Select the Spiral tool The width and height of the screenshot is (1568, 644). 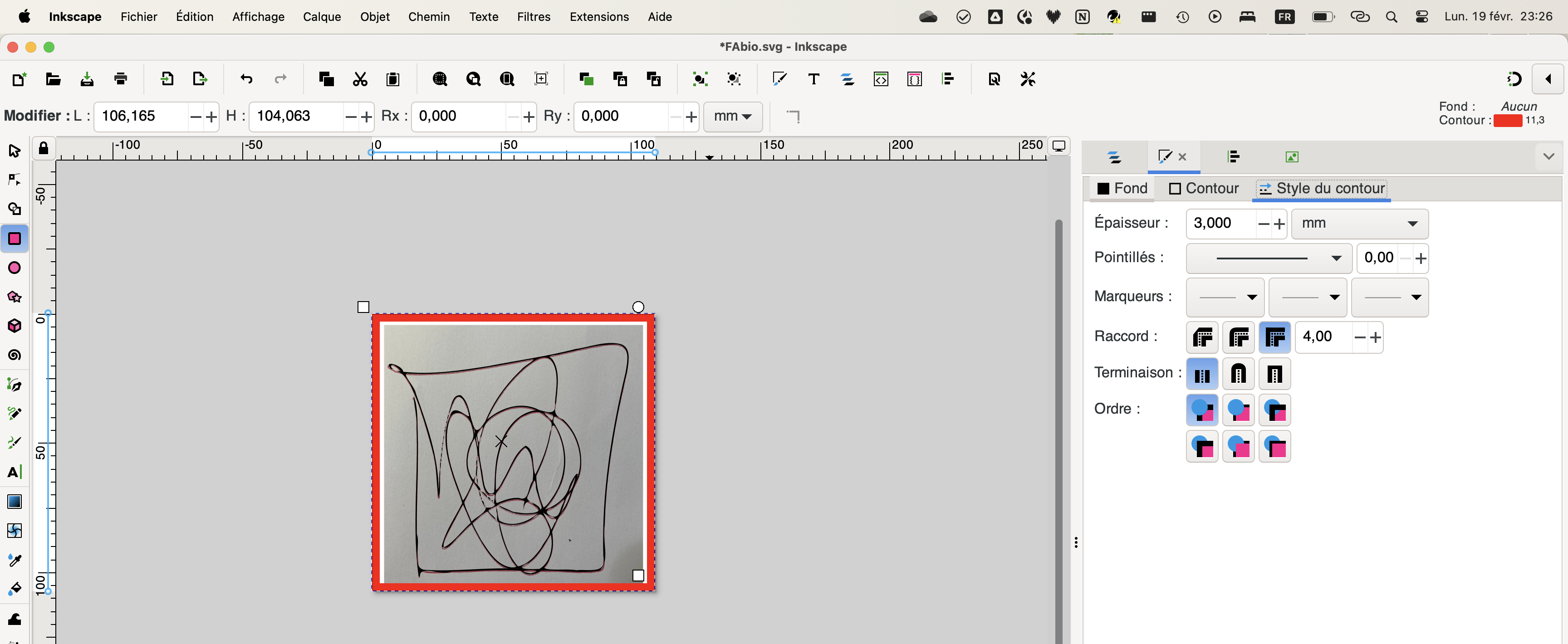[x=14, y=355]
